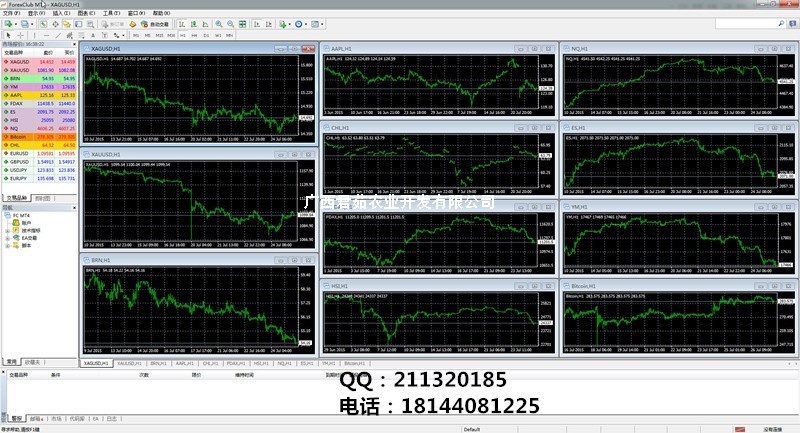Toggle the chart shift icon

point(268,24)
